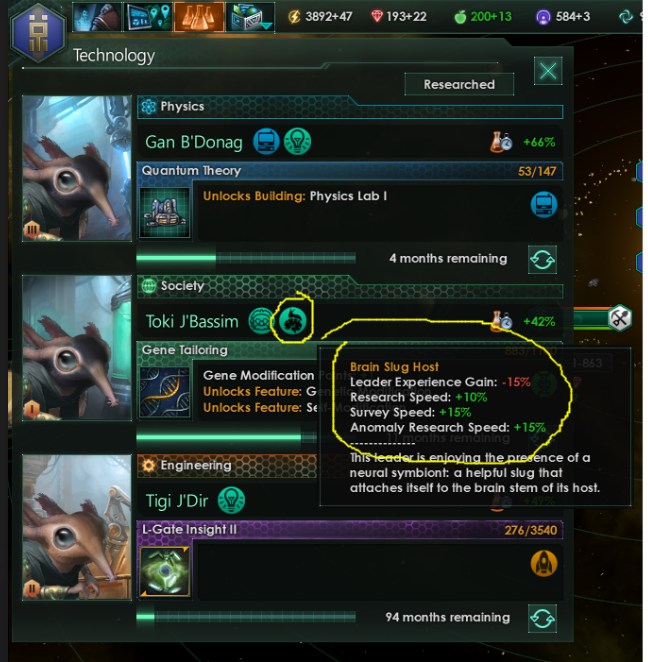Open the Researched technologies list
This screenshot has height=662, width=648.
click(459, 84)
